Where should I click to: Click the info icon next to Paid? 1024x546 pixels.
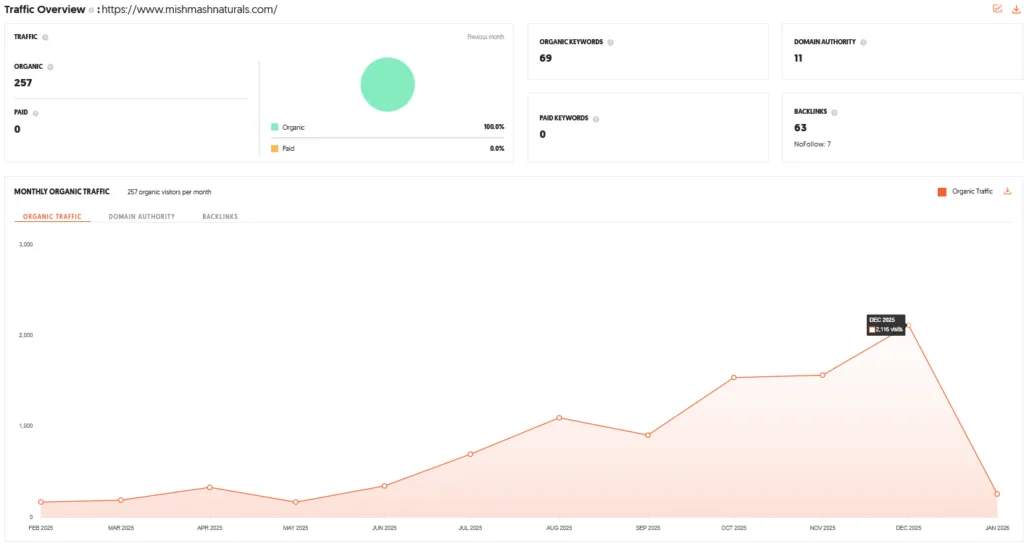click(35, 113)
